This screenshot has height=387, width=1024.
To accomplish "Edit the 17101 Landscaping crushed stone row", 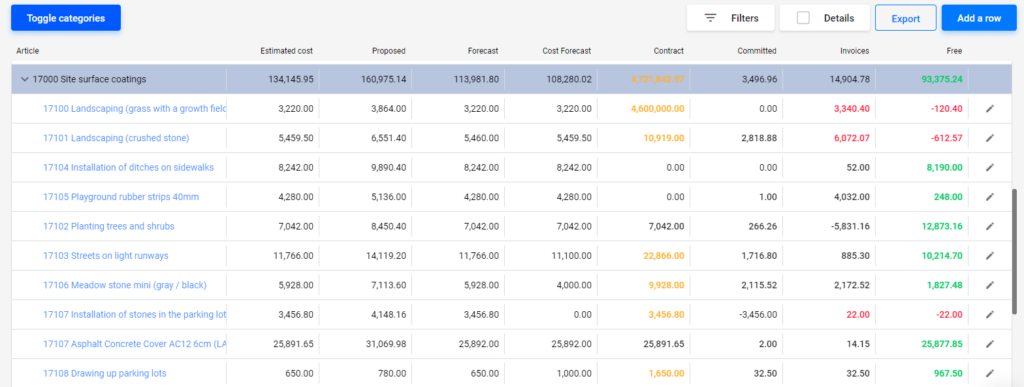I will point(989,138).
